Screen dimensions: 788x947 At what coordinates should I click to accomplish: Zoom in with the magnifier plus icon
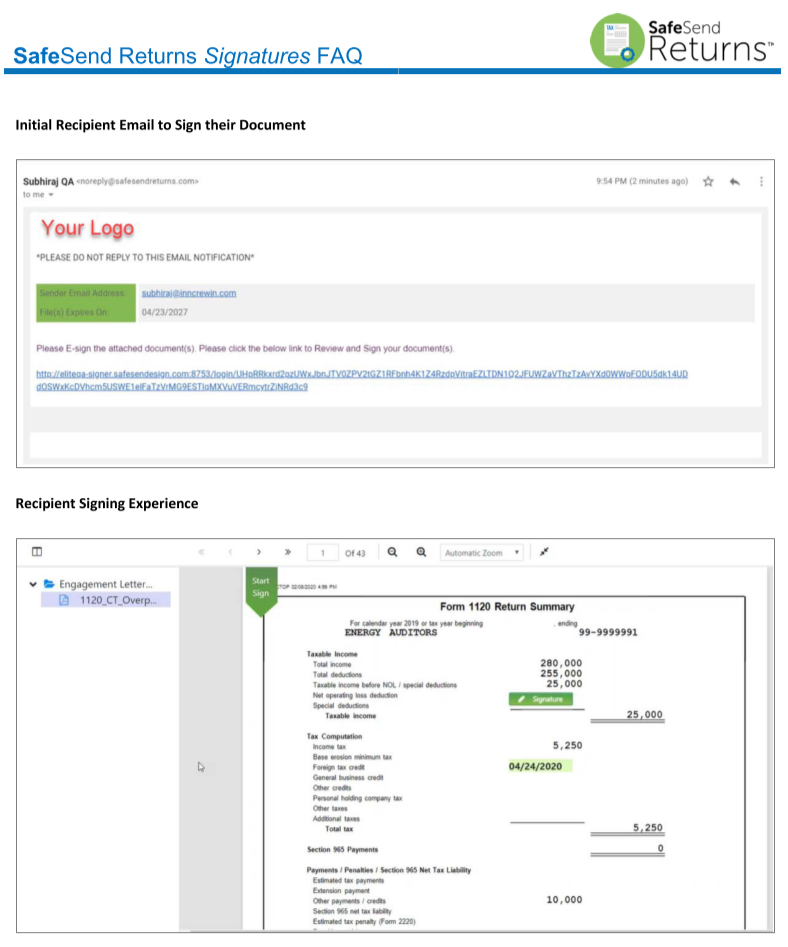click(421, 552)
